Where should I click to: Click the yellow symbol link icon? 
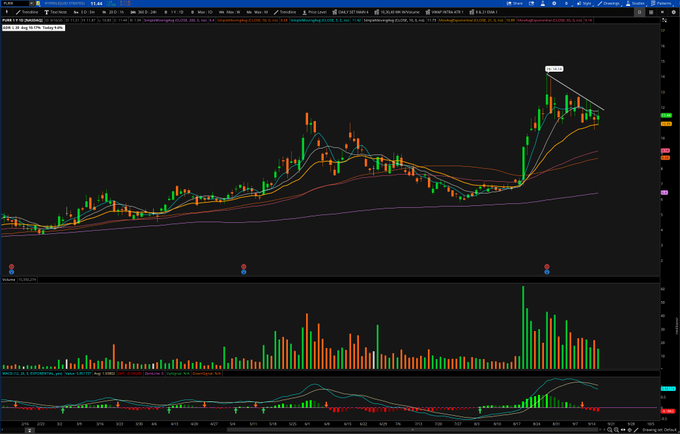tap(38, 3)
